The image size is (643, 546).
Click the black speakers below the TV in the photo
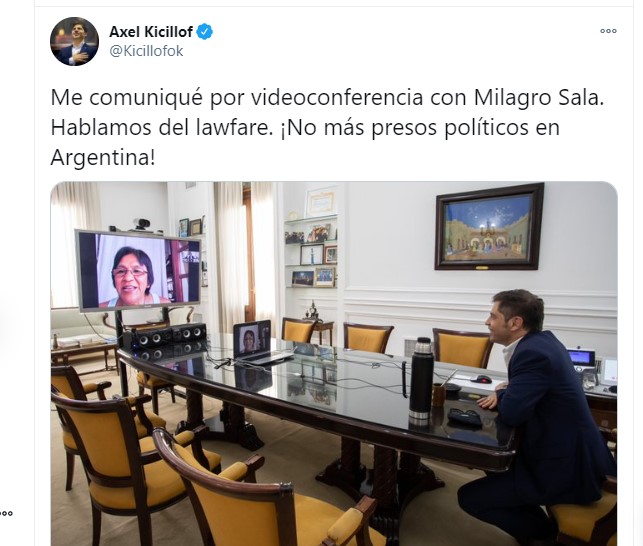pyautogui.click(x=169, y=334)
